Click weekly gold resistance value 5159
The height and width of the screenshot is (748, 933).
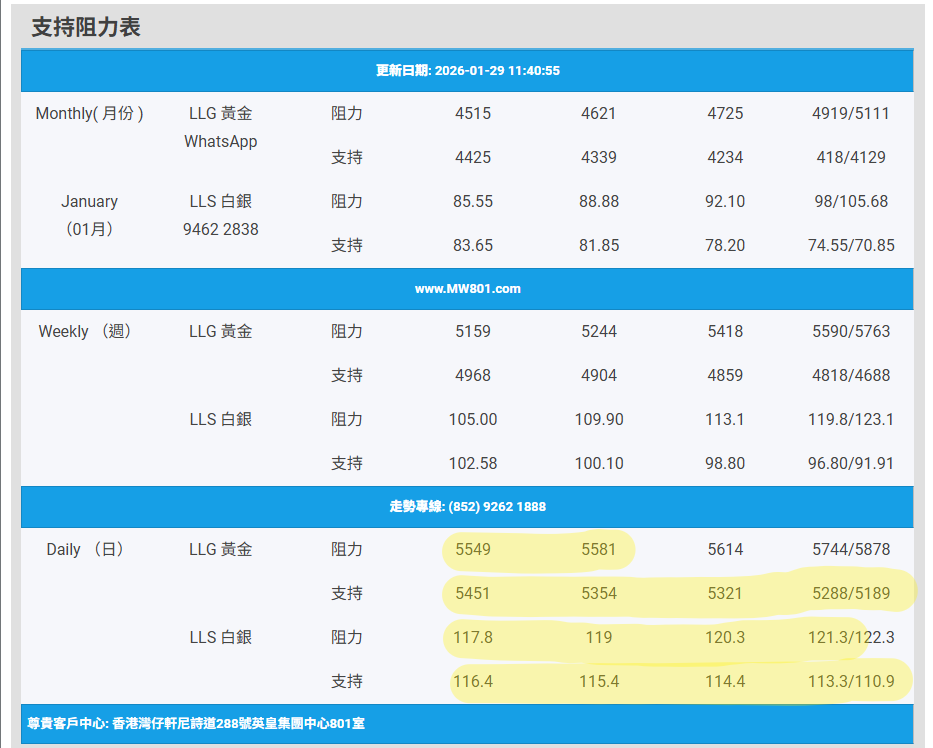(x=473, y=332)
